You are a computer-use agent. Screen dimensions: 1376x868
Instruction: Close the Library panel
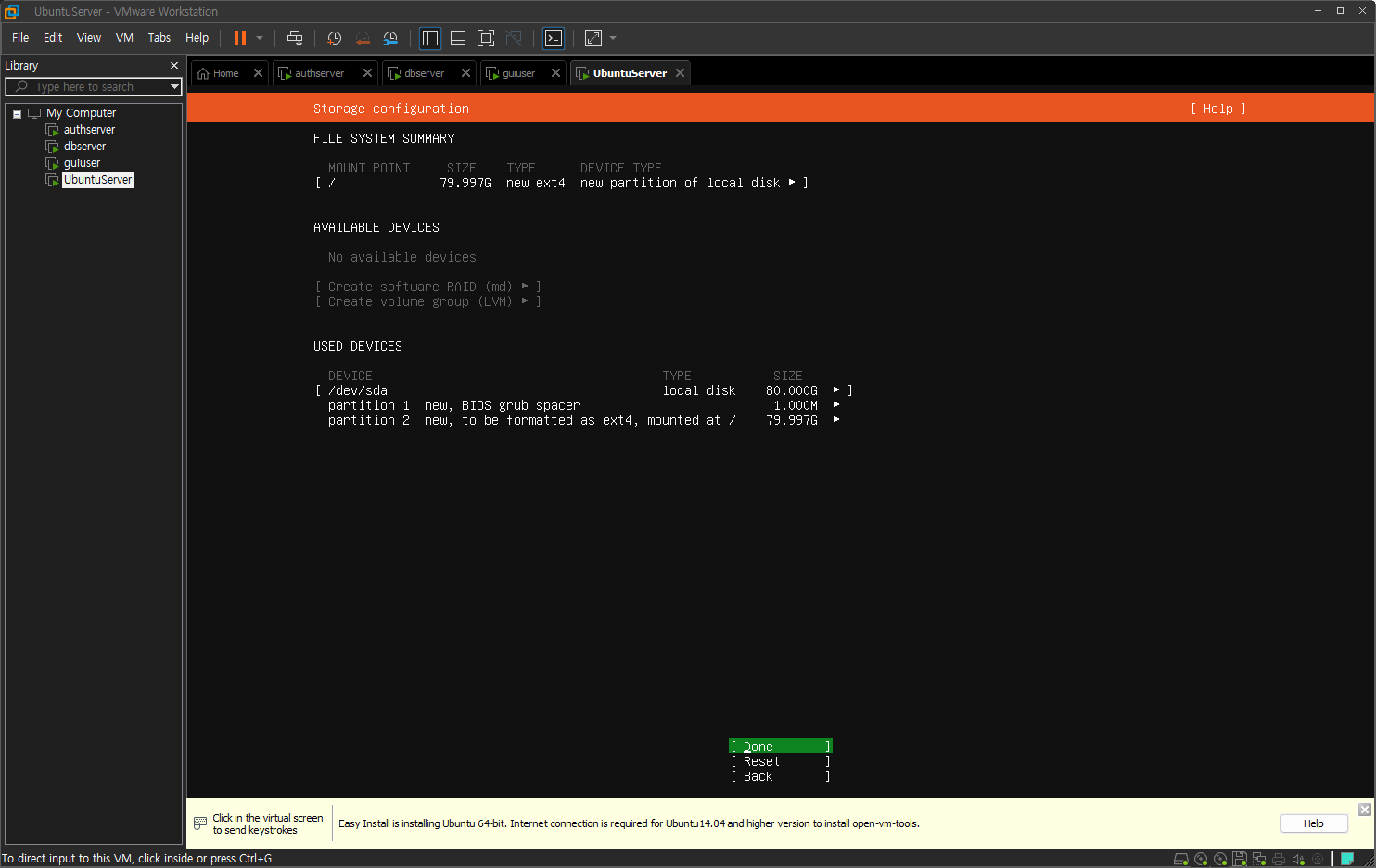[x=173, y=66]
